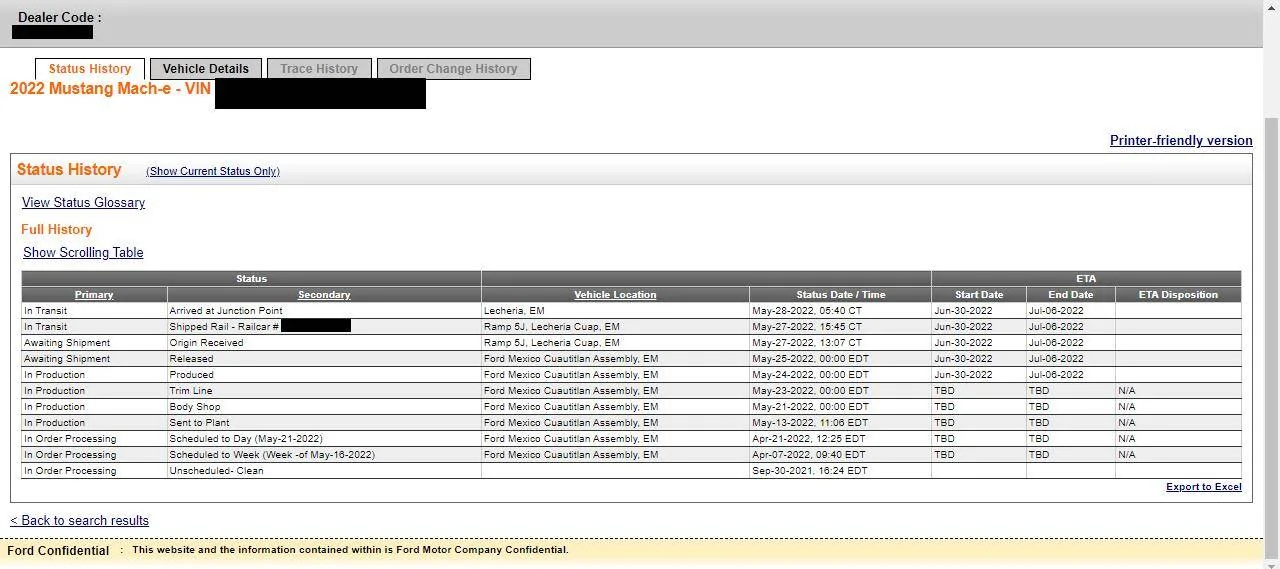Click the 'Origin Received' status cell
The height and width of the screenshot is (569, 1280).
[324, 343]
